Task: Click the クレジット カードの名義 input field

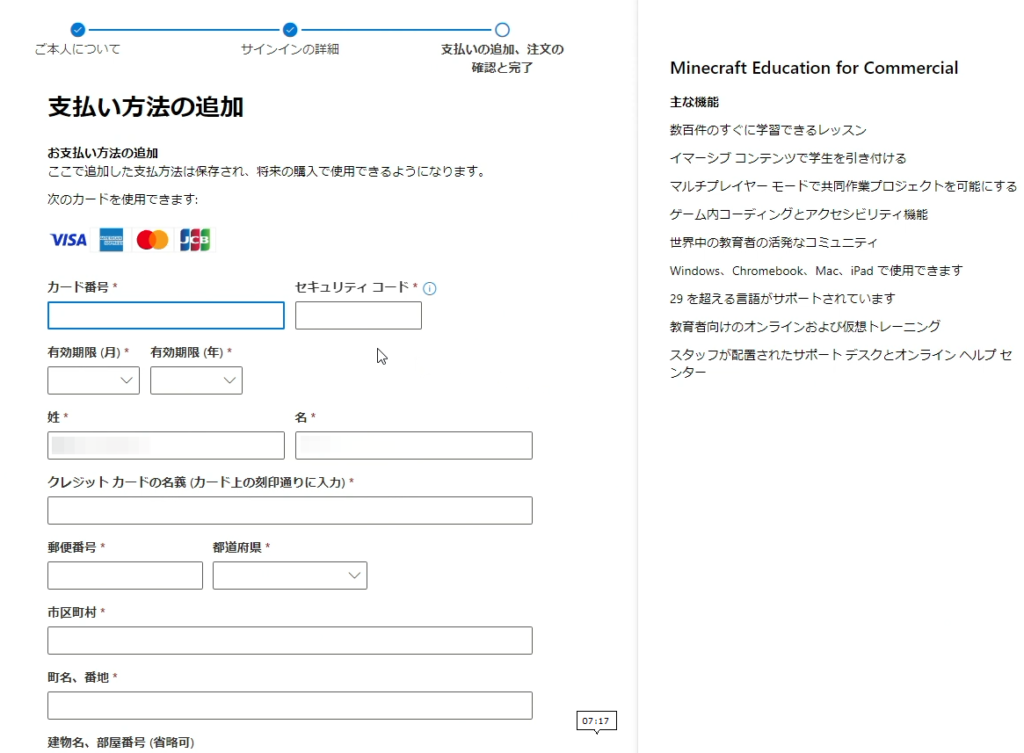Action: pos(289,511)
